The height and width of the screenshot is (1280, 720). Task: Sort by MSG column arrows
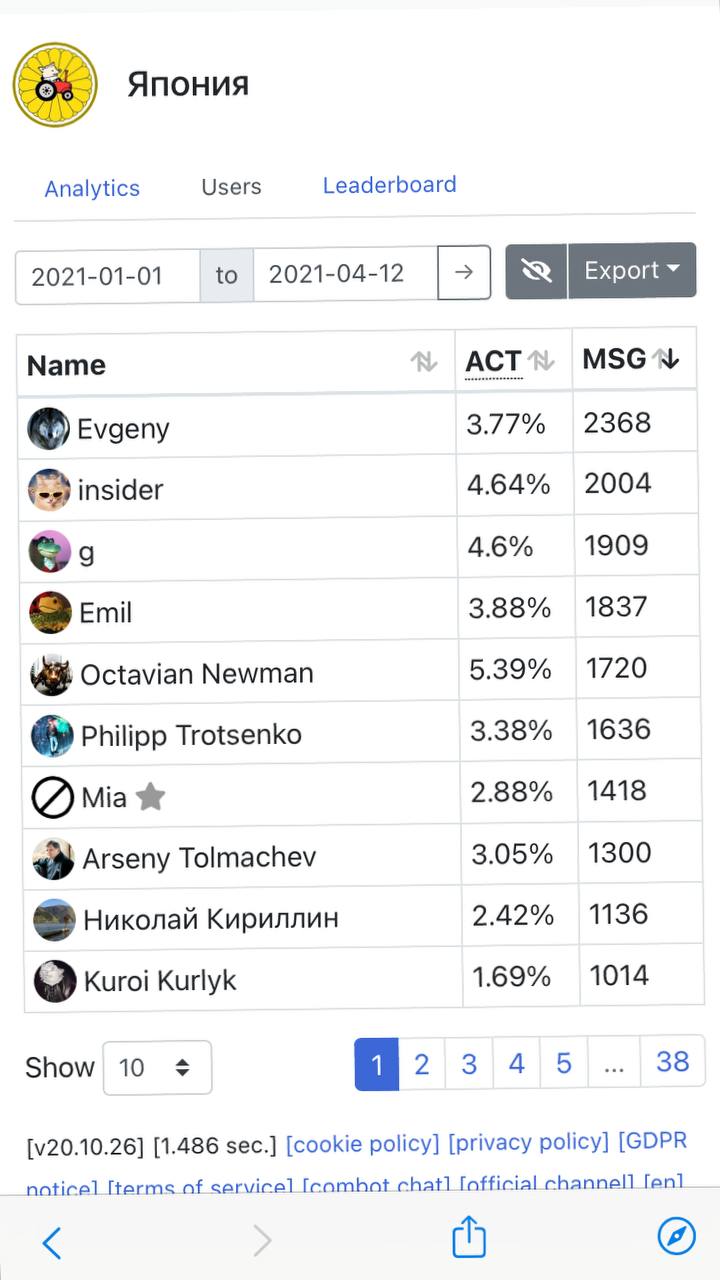tap(666, 359)
